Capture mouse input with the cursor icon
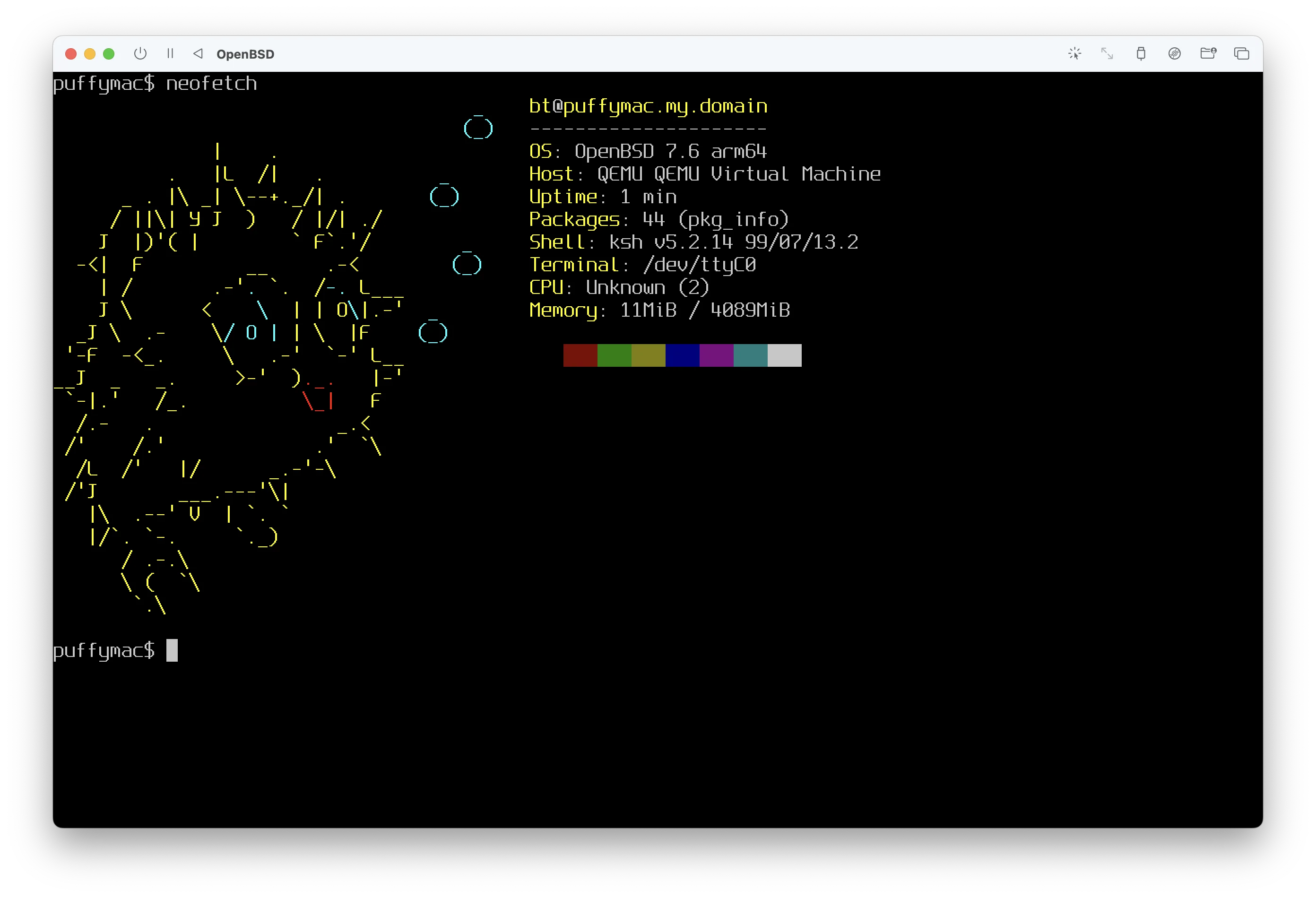 pos(1075,54)
